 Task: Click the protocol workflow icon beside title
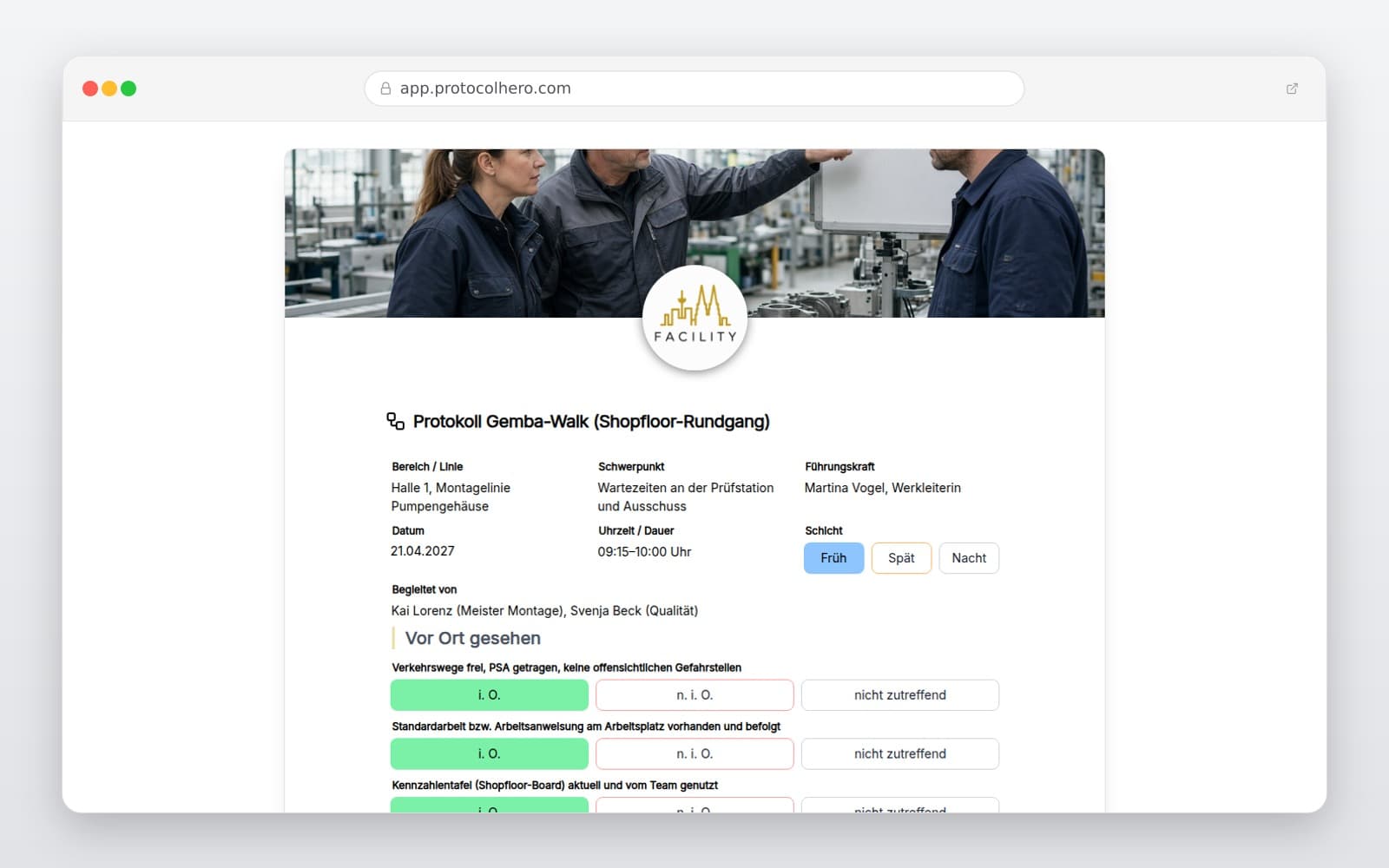pyautogui.click(x=396, y=421)
